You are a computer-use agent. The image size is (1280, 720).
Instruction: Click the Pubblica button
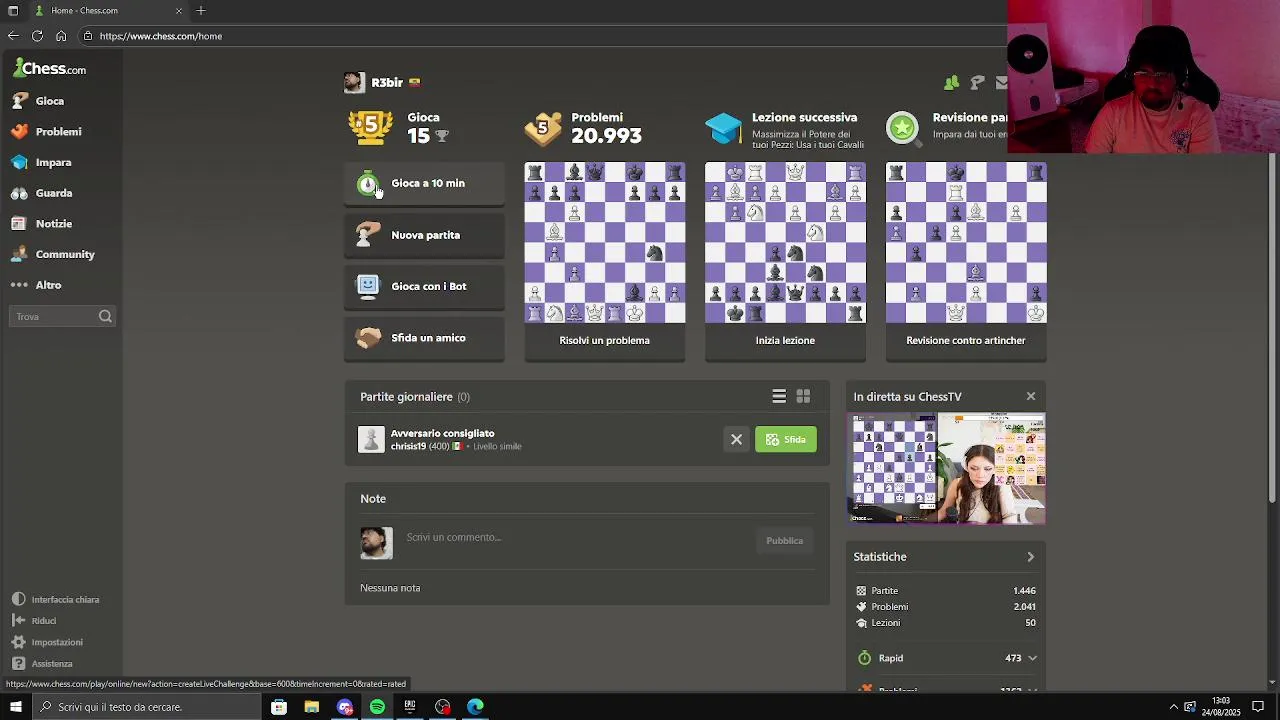(x=784, y=541)
